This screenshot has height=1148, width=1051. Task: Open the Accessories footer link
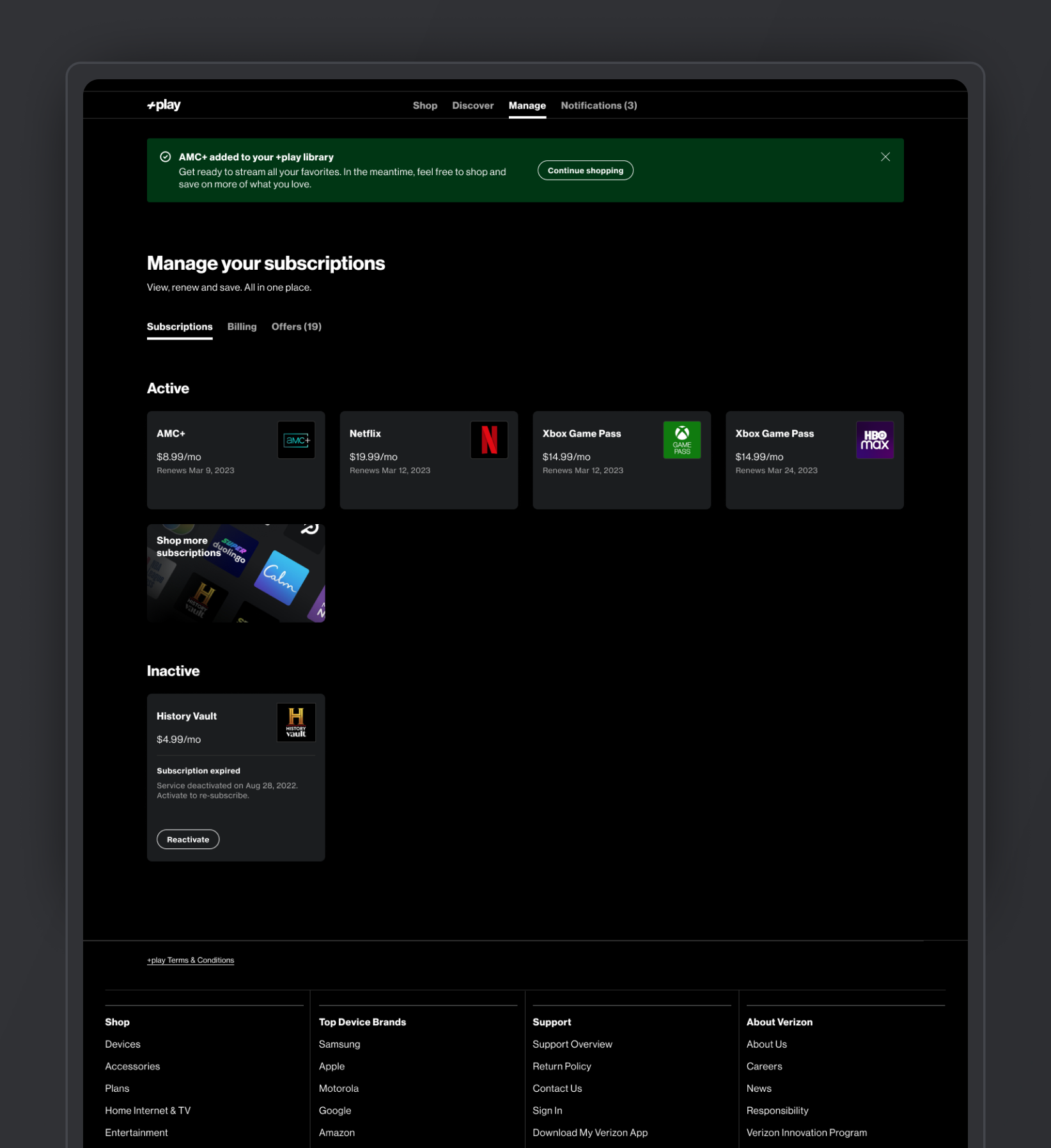(x=132, y=1066)
